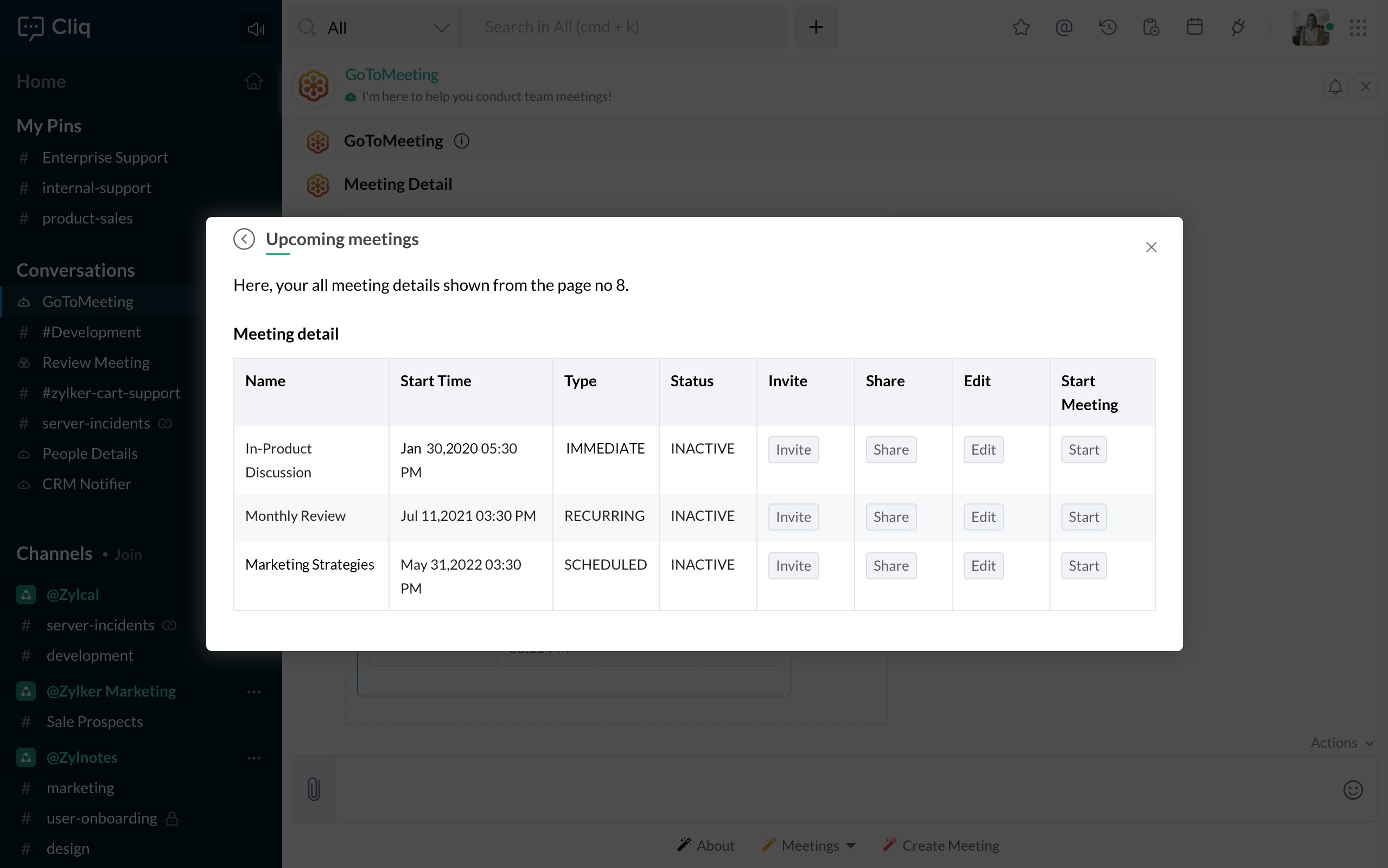Open @Zylnotes team

(82, 757)
